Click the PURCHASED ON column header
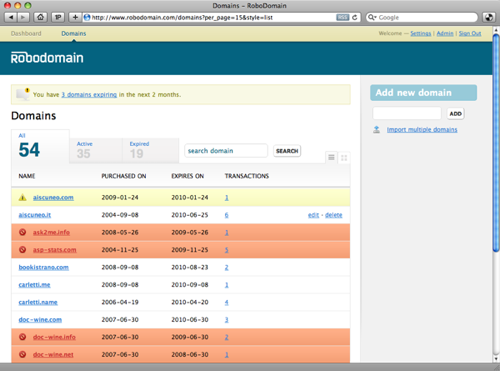500x371 pixels. pos(124,176)
